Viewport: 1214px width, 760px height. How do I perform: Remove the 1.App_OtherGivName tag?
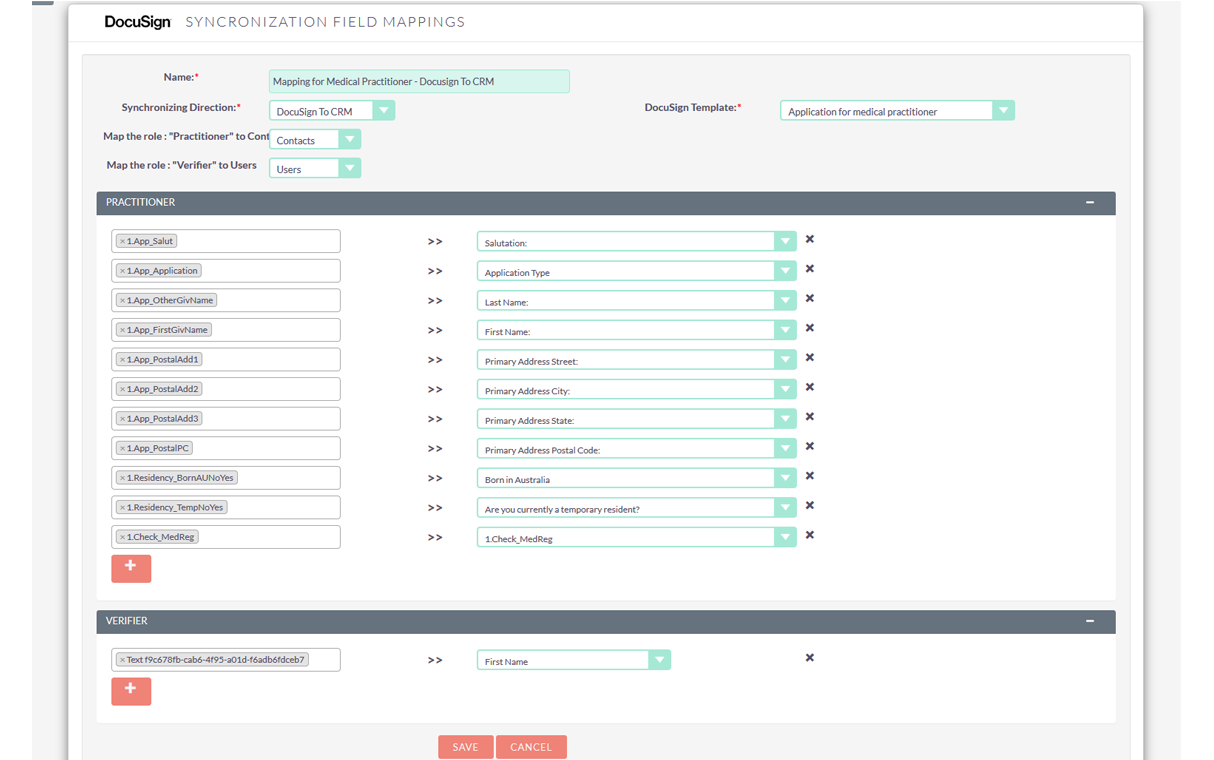point(122,300)
